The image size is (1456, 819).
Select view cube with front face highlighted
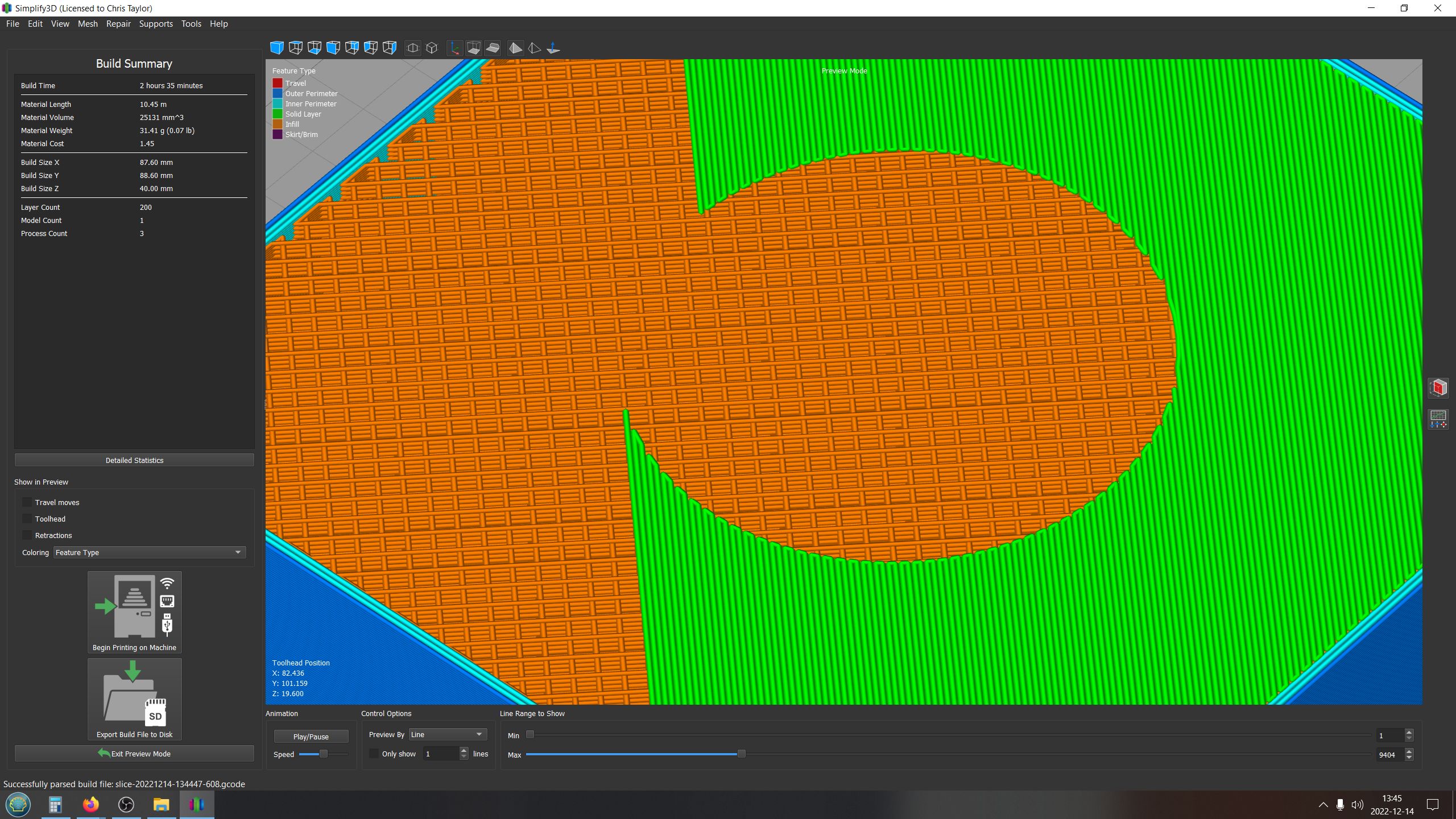coord(333,48)
